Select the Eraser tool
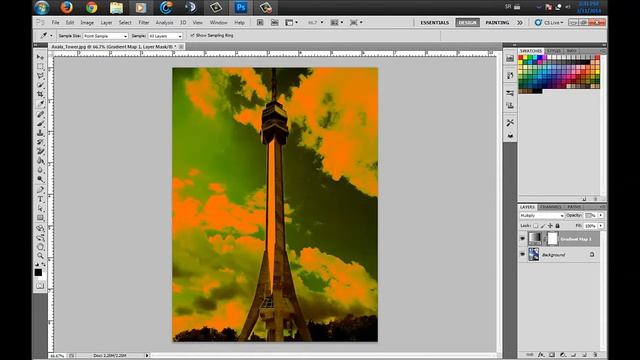This screenshot has width=640, height=360. 40,151
